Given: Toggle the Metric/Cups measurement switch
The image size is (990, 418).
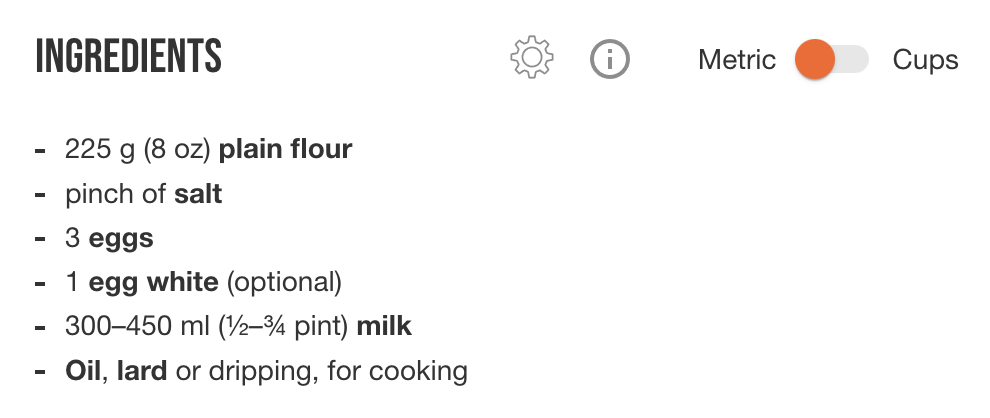Looking at the screenshot, I should 832,59.
